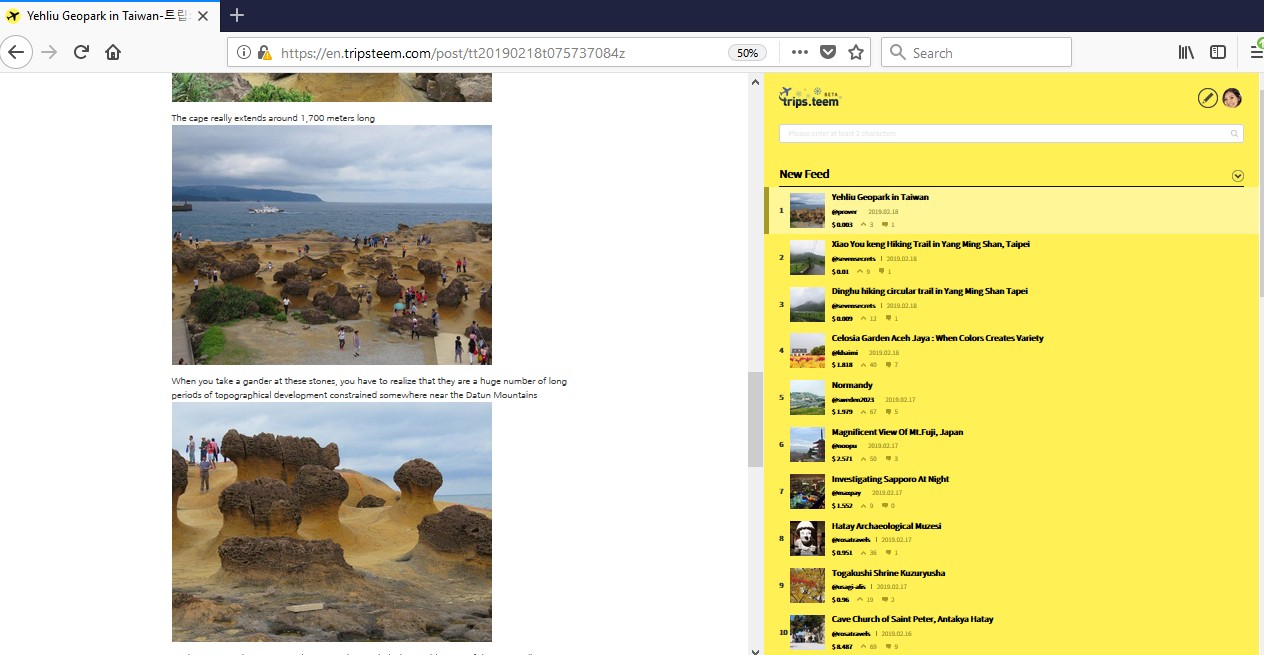This screenshot has height=655, width=1264.
Task: Close the Yehliu Geopark tab
Action: pos(204,16)
